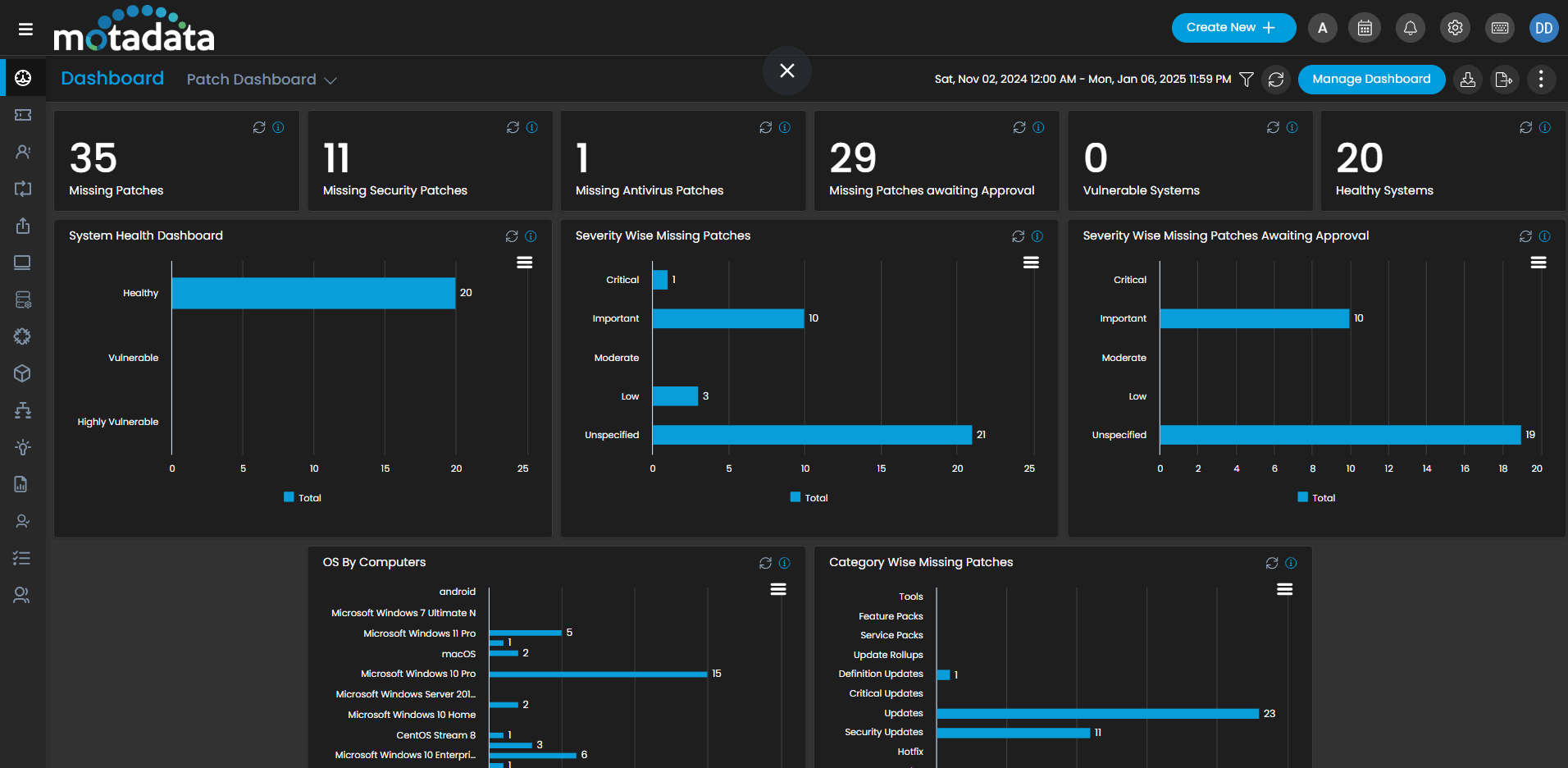Viewport: 1568px width, 768px height.
Task: Show info for Vulnerable Systems widget
Action: tap(1292, 127)
